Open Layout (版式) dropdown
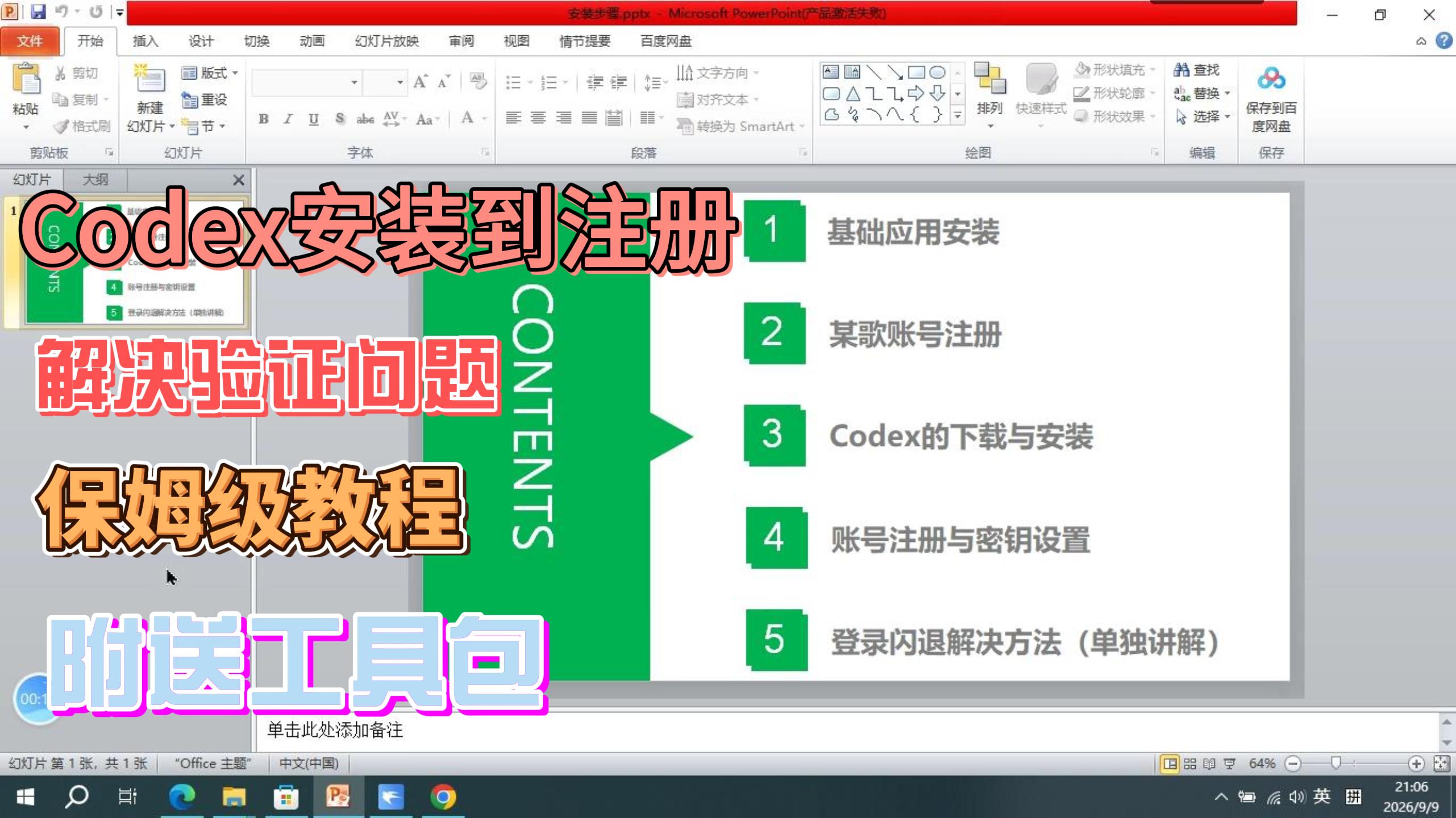The image size is (1456, 818). point(209,73)
